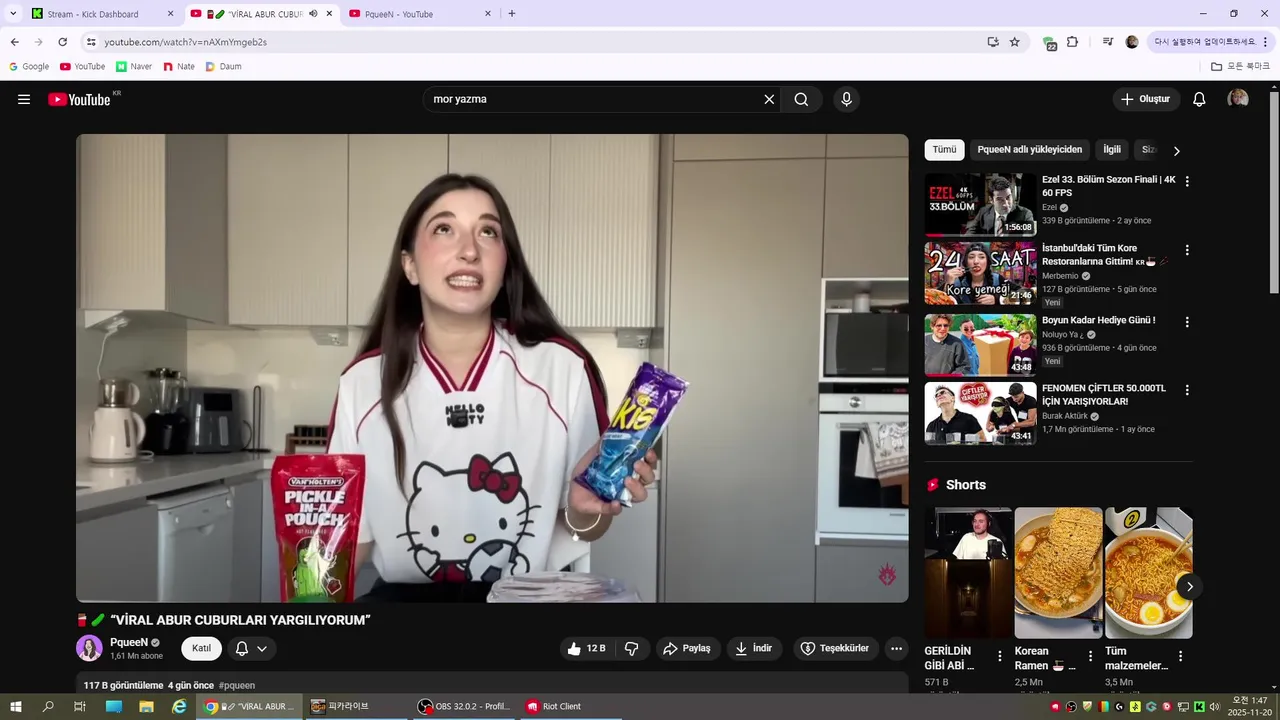Start voice search with the microphone

point(846,99)
